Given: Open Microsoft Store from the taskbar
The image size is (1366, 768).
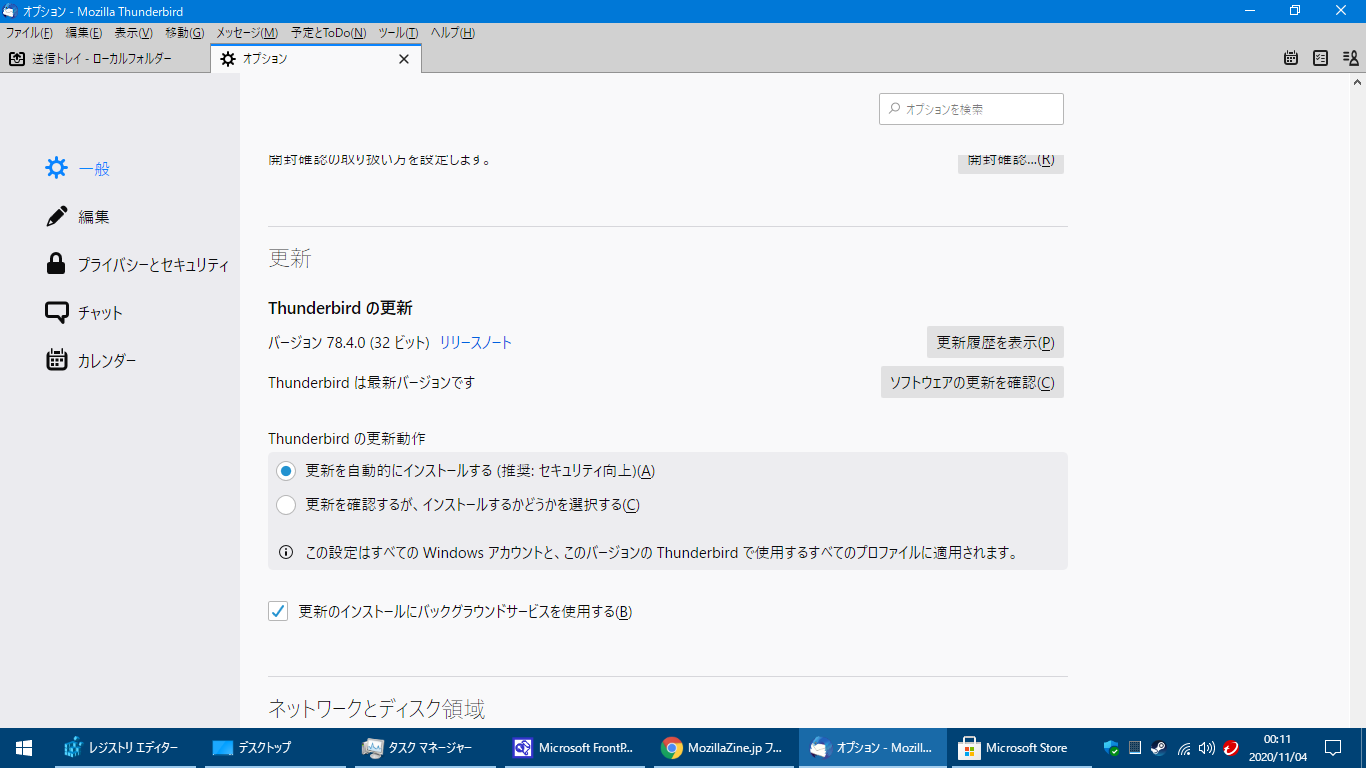Looking at the screenshot, I should coord(1013,748).
